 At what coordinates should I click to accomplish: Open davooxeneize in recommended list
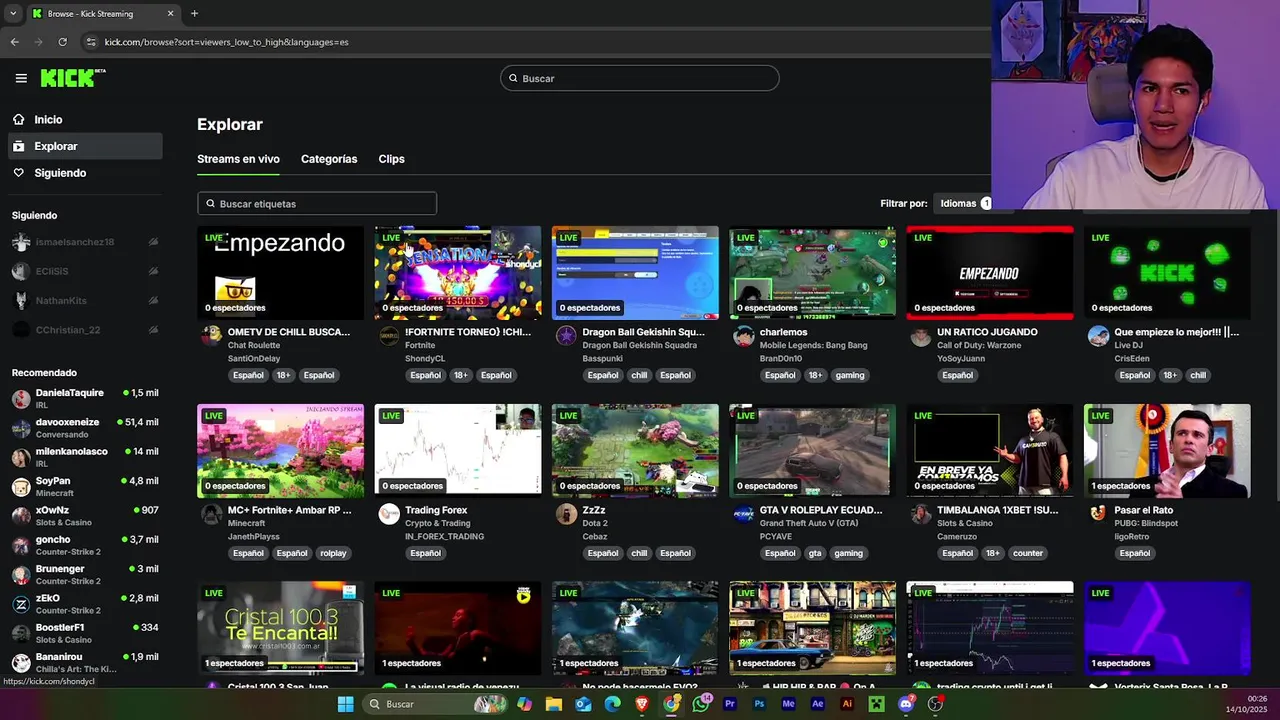tap(84, 428)
